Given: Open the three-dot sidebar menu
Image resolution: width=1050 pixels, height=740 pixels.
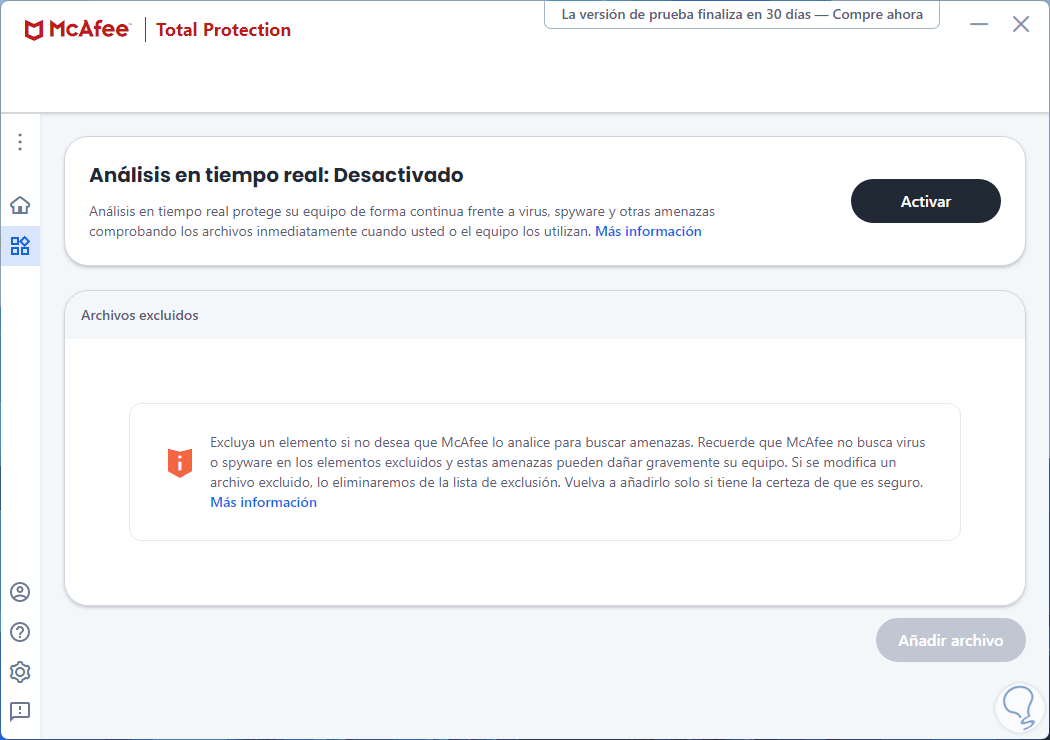Looking at the screenshot, I should [20, 142].
